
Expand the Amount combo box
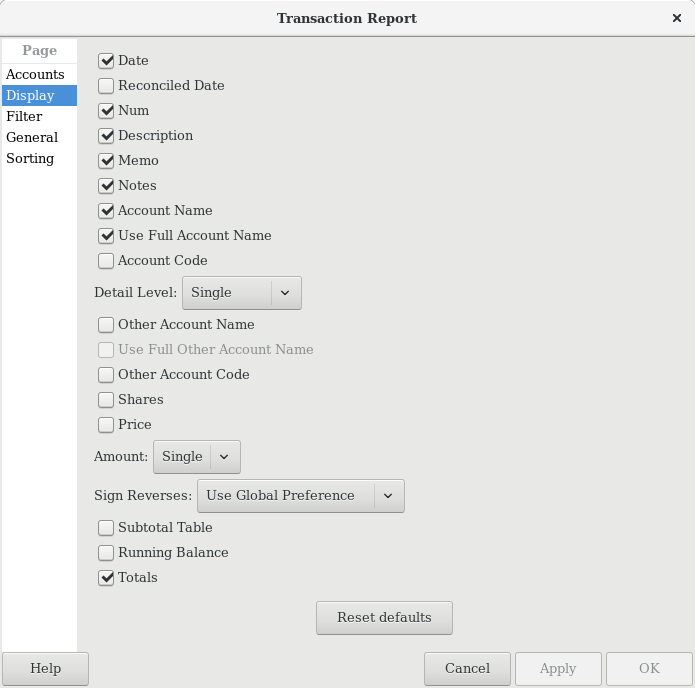(196, 457)
